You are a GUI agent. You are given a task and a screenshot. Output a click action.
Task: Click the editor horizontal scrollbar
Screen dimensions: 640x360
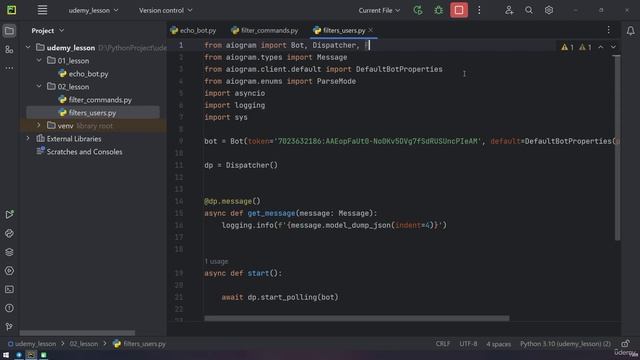[357, 318]
